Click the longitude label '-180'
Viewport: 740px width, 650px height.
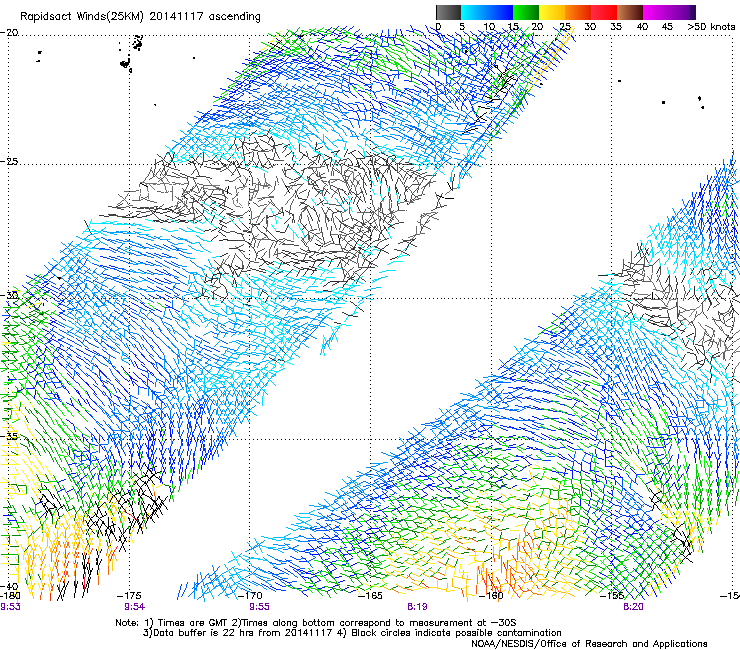10,596
